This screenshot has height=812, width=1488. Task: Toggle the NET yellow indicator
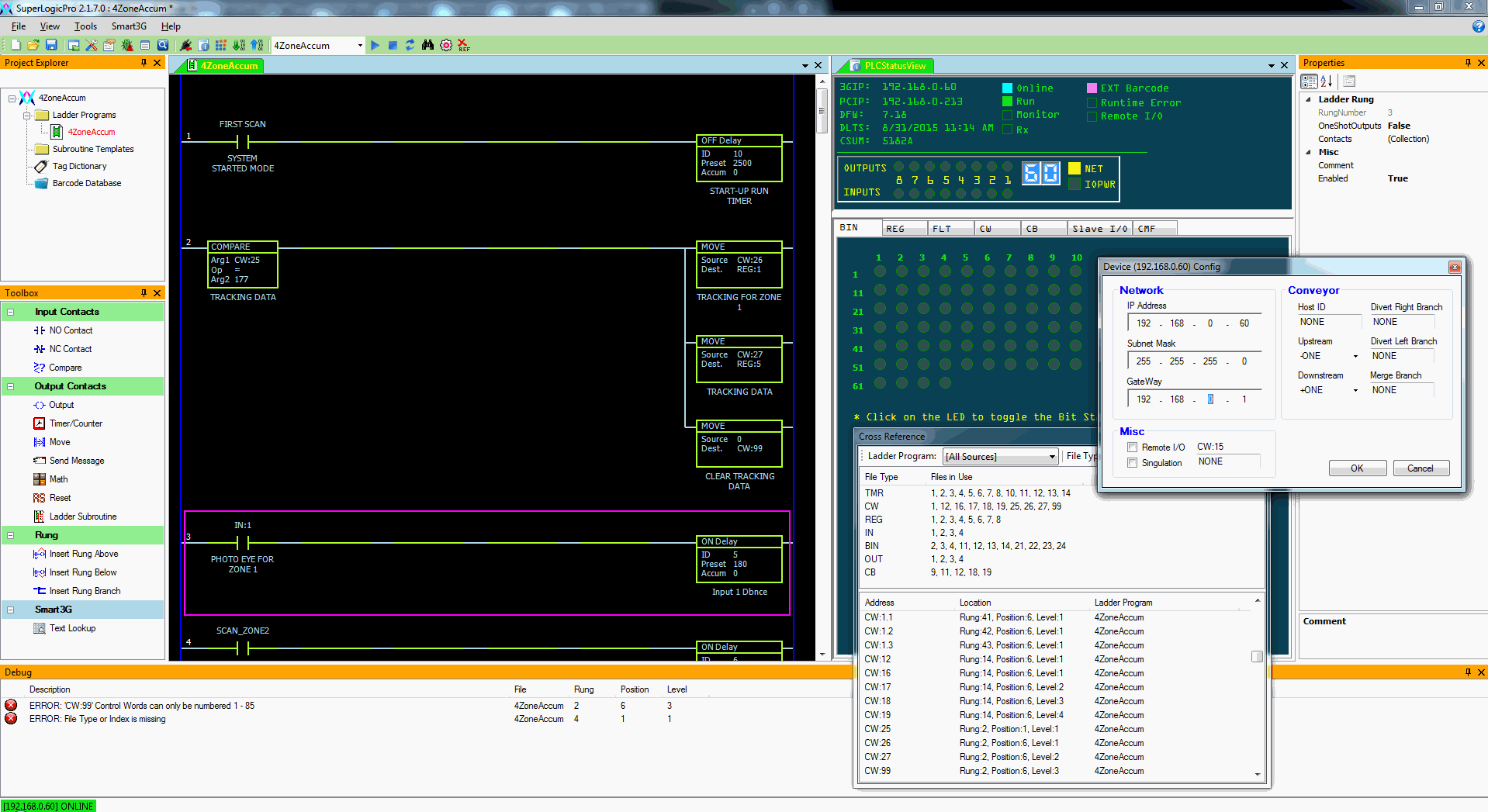(x=1074, y=168)
